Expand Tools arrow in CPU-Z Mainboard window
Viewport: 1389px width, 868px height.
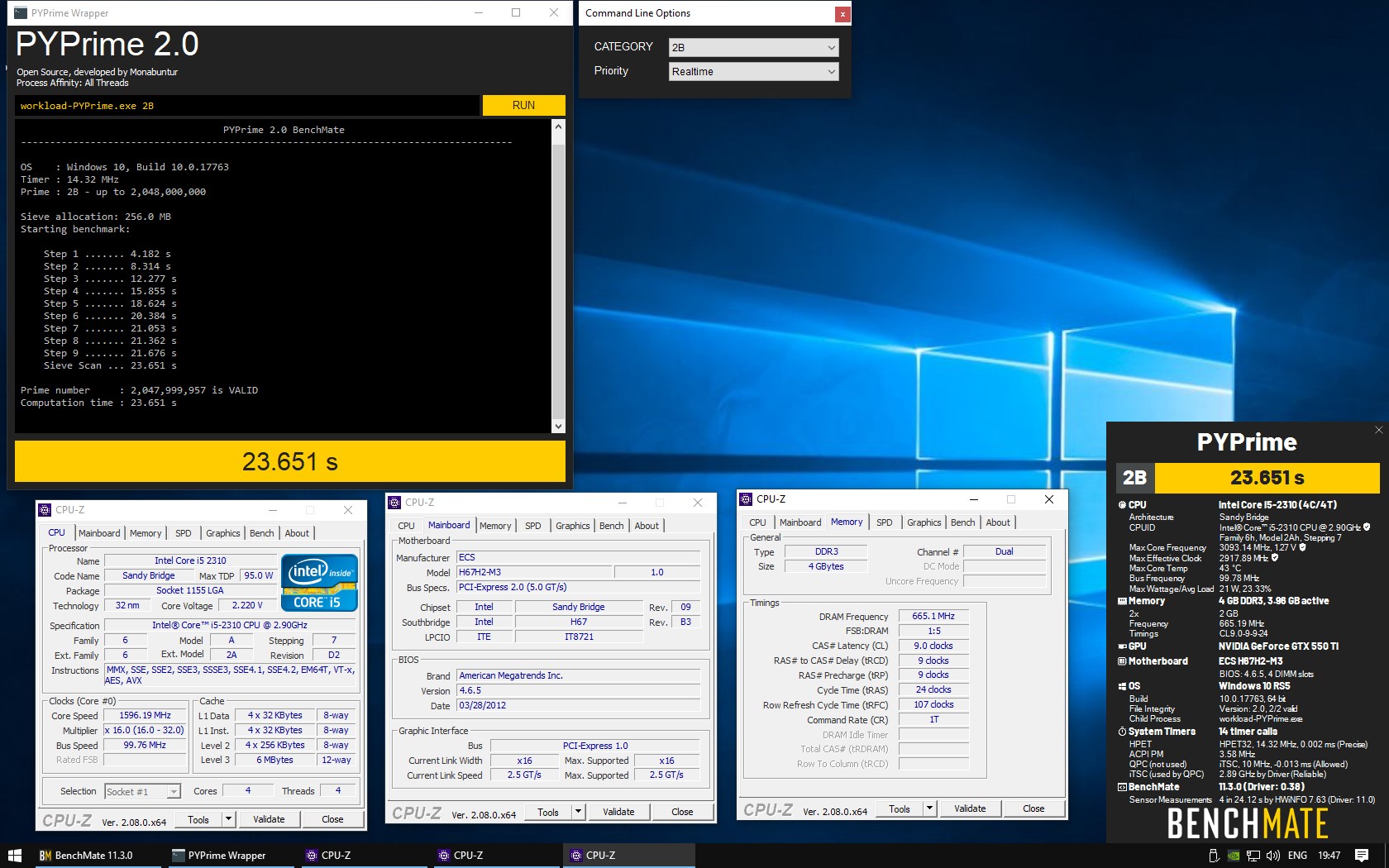[579, 812]
